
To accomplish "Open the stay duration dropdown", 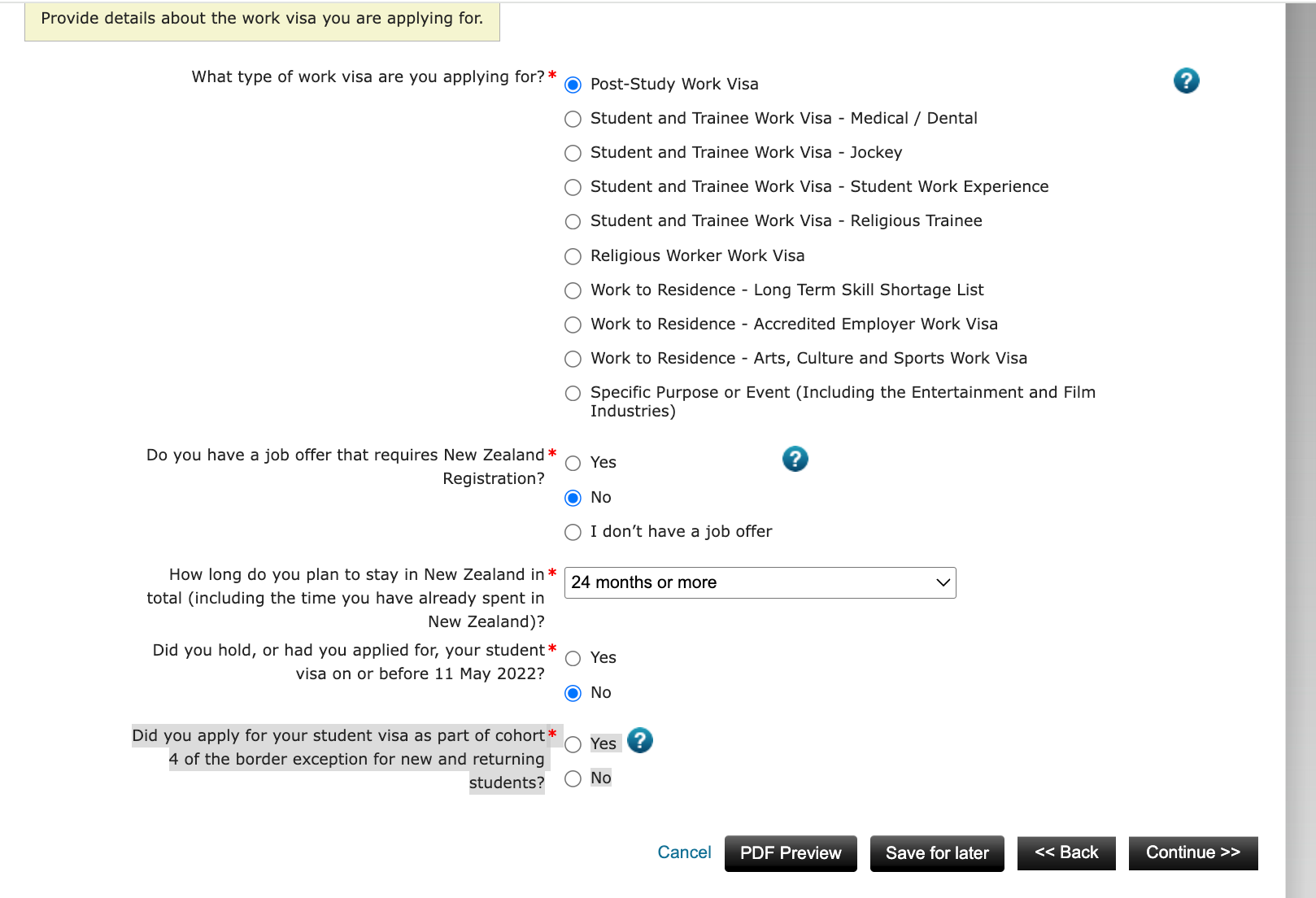I will (x=760, y=582).
